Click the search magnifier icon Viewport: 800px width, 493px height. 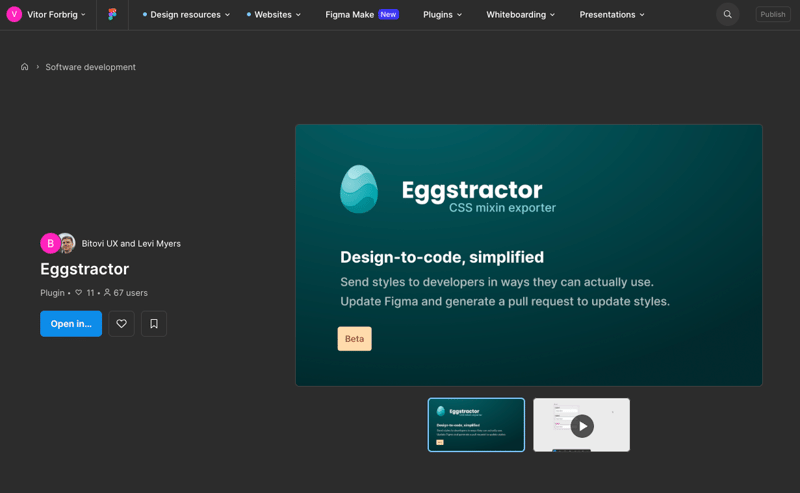(728, 14)
